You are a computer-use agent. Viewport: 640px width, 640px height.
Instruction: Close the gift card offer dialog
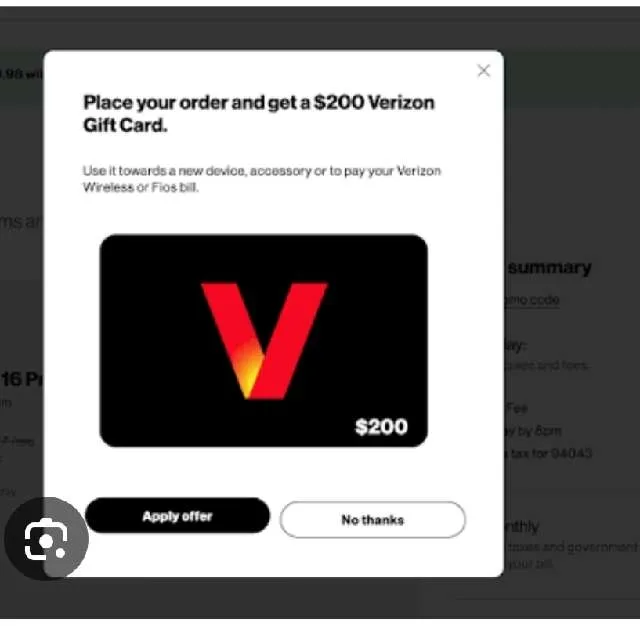pyautogui.click(x=484, y=71)
